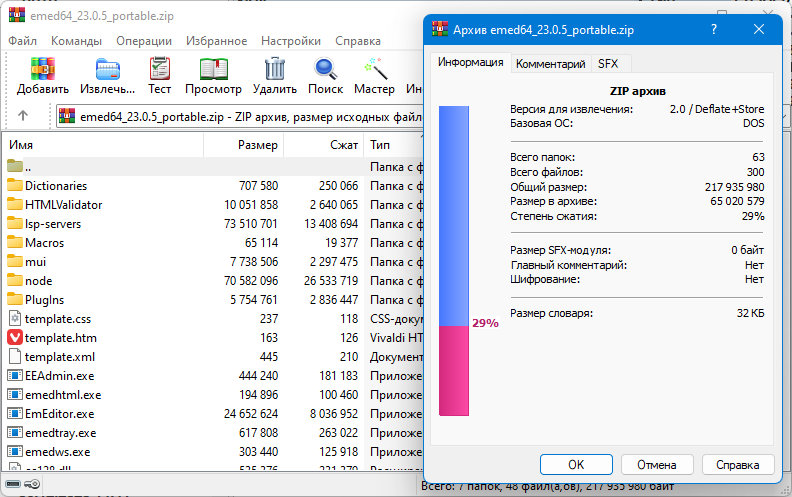Click the EmEditor.exe size 24 652 624
The width and height of the screenshot is (792, 497).
pyautogui.click(x=251, y=414)
